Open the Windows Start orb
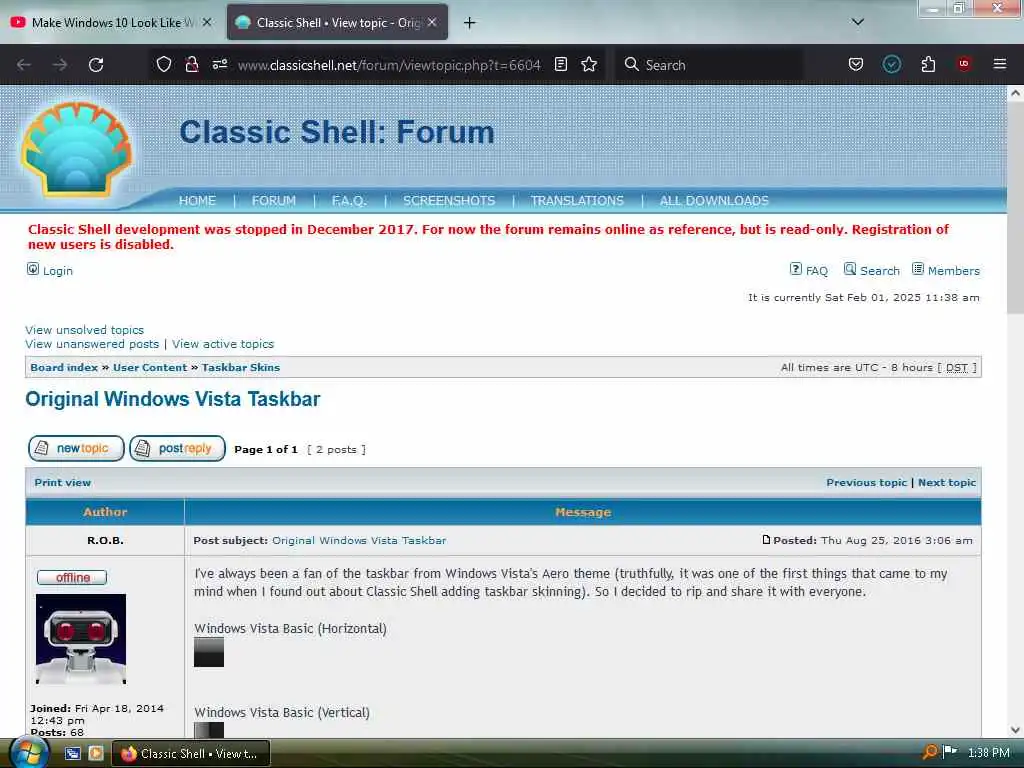 (27, 753)
